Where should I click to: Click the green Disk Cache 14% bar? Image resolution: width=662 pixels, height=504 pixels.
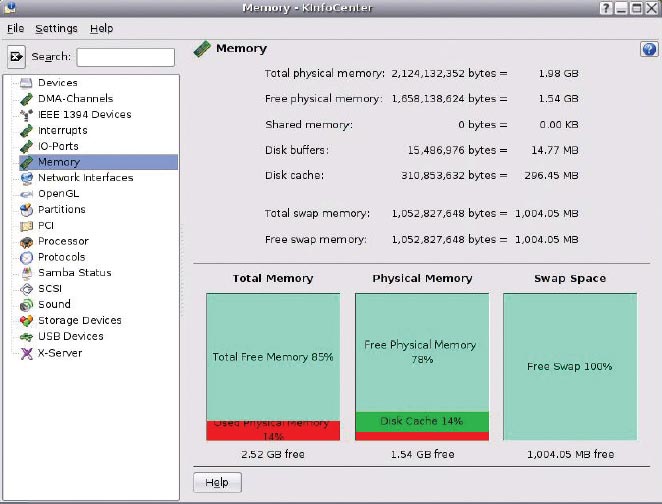click(422, 421)
